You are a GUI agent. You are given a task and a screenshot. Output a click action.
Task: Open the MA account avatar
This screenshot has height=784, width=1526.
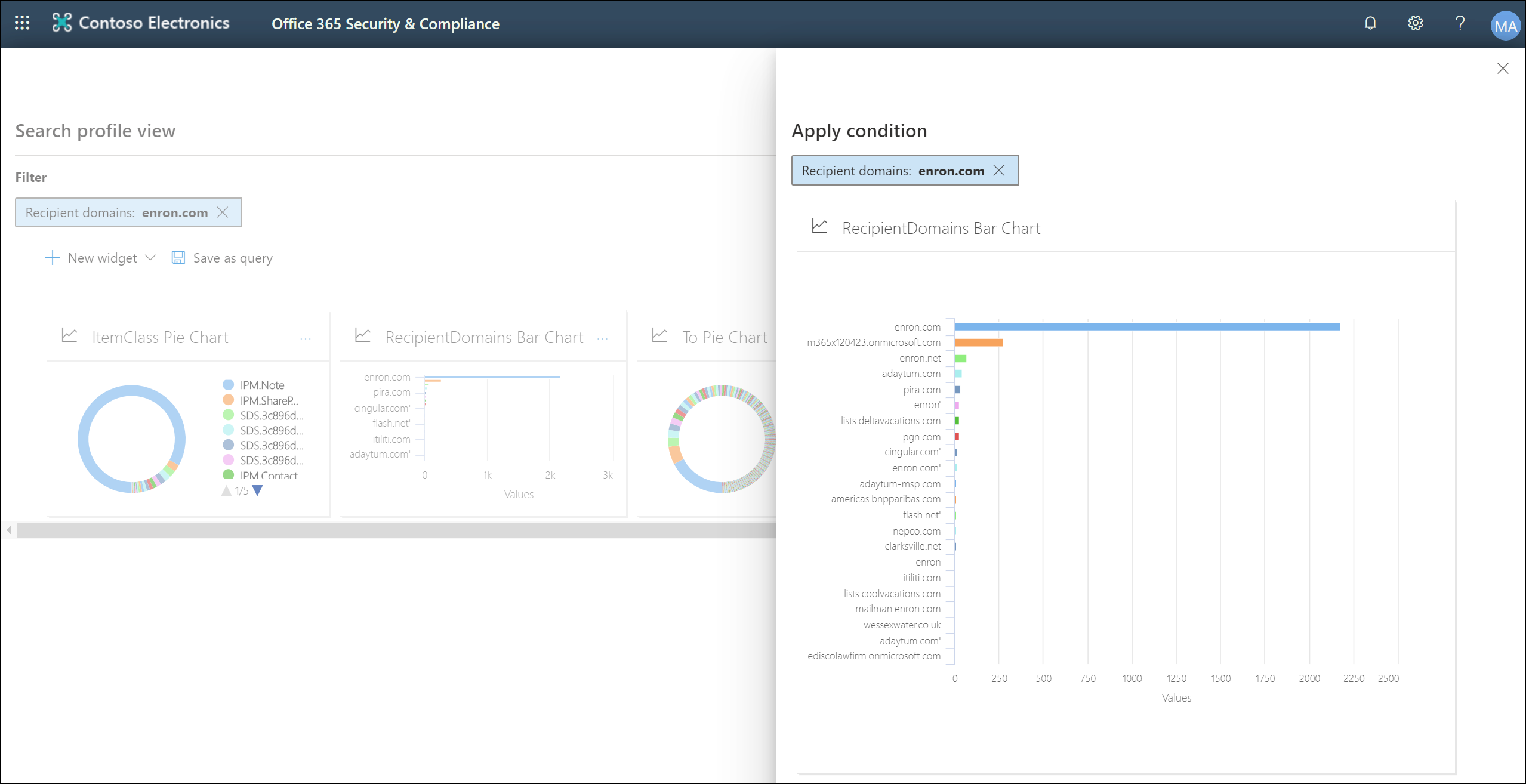click(x=1505, y=26)
